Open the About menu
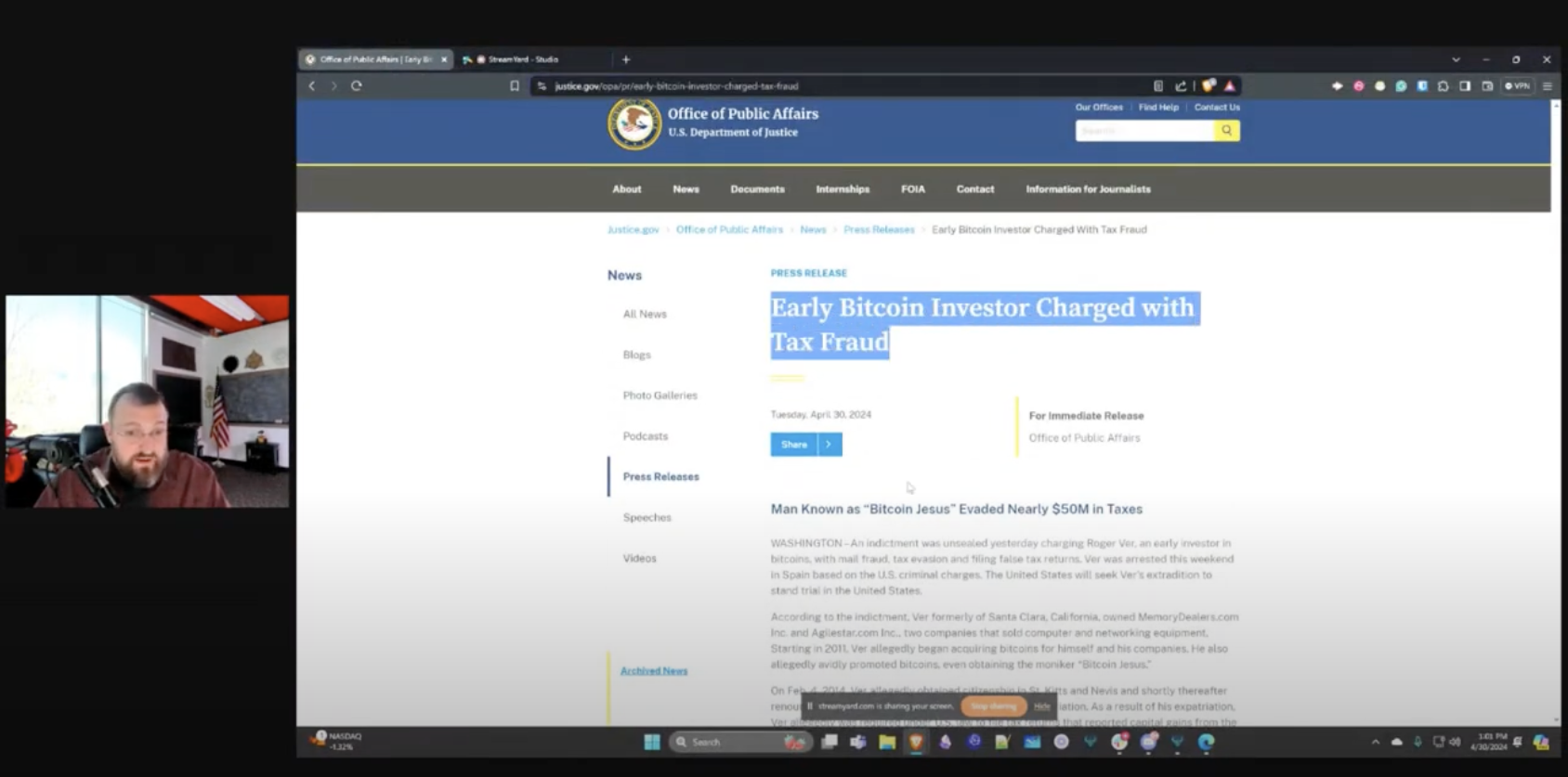Image resolution: width=1568 pixels, height=777 pixels. [627, 189]
